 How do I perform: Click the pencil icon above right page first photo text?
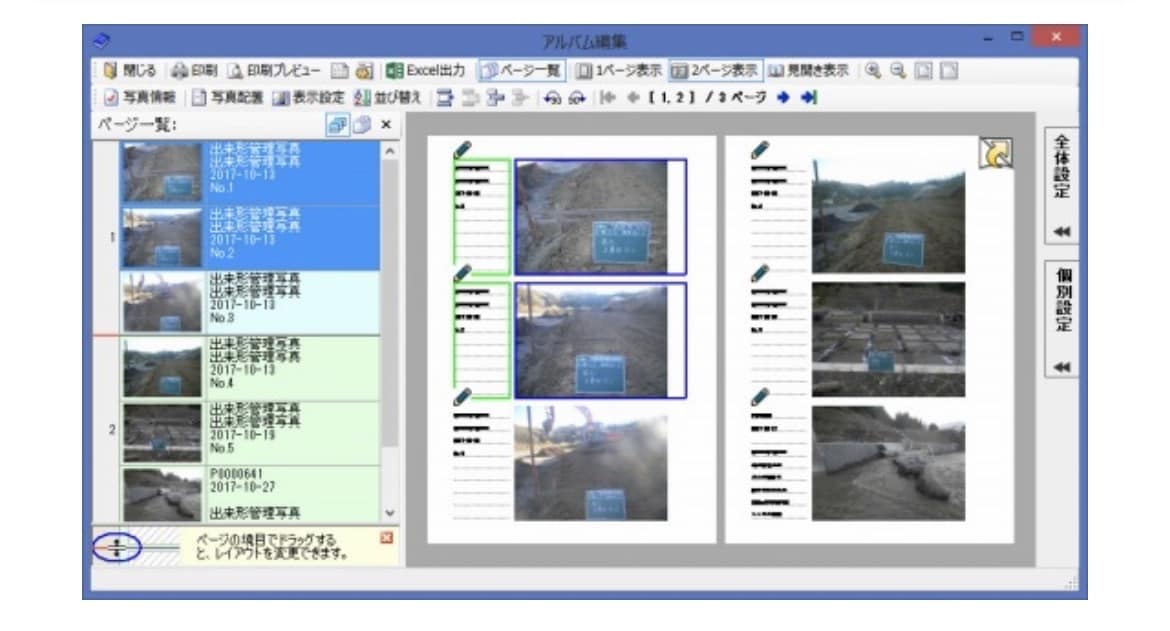[x=760, y=149]
